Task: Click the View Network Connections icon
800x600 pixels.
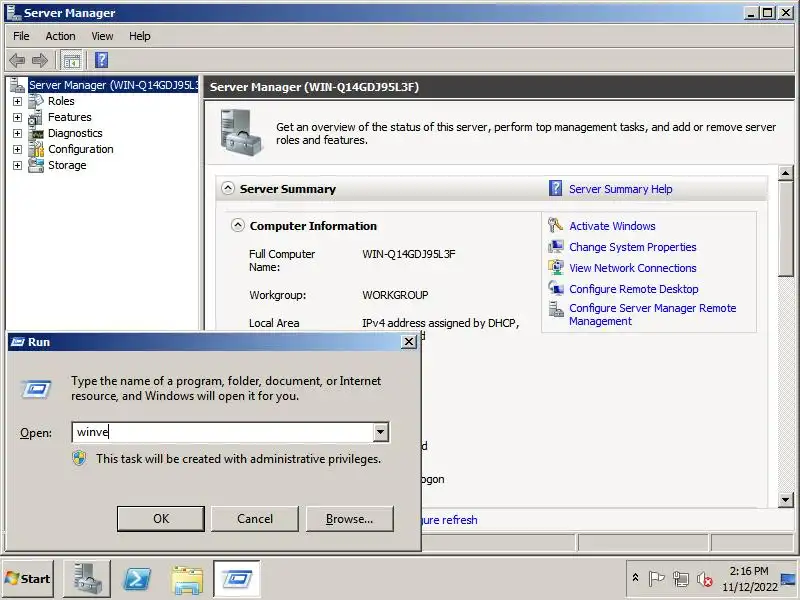Action: pos(555,267)
